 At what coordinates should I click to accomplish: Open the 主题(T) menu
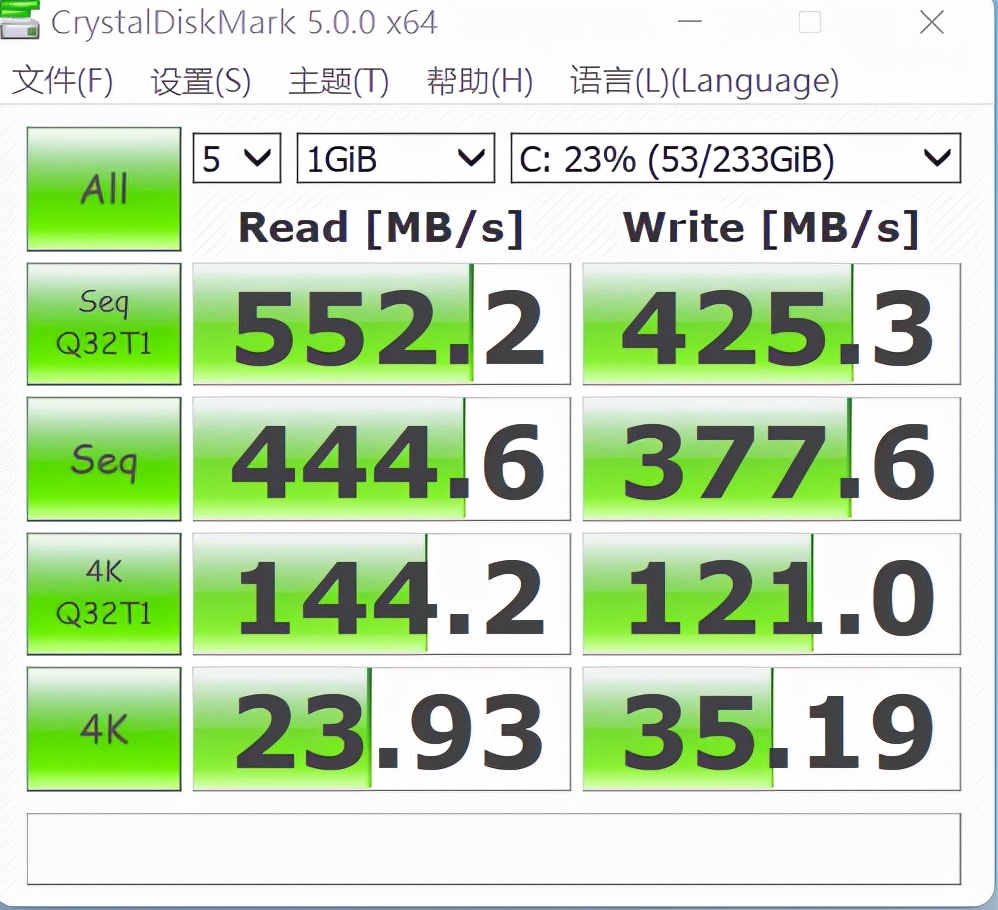pyautogui.click(x=339, y=81)
